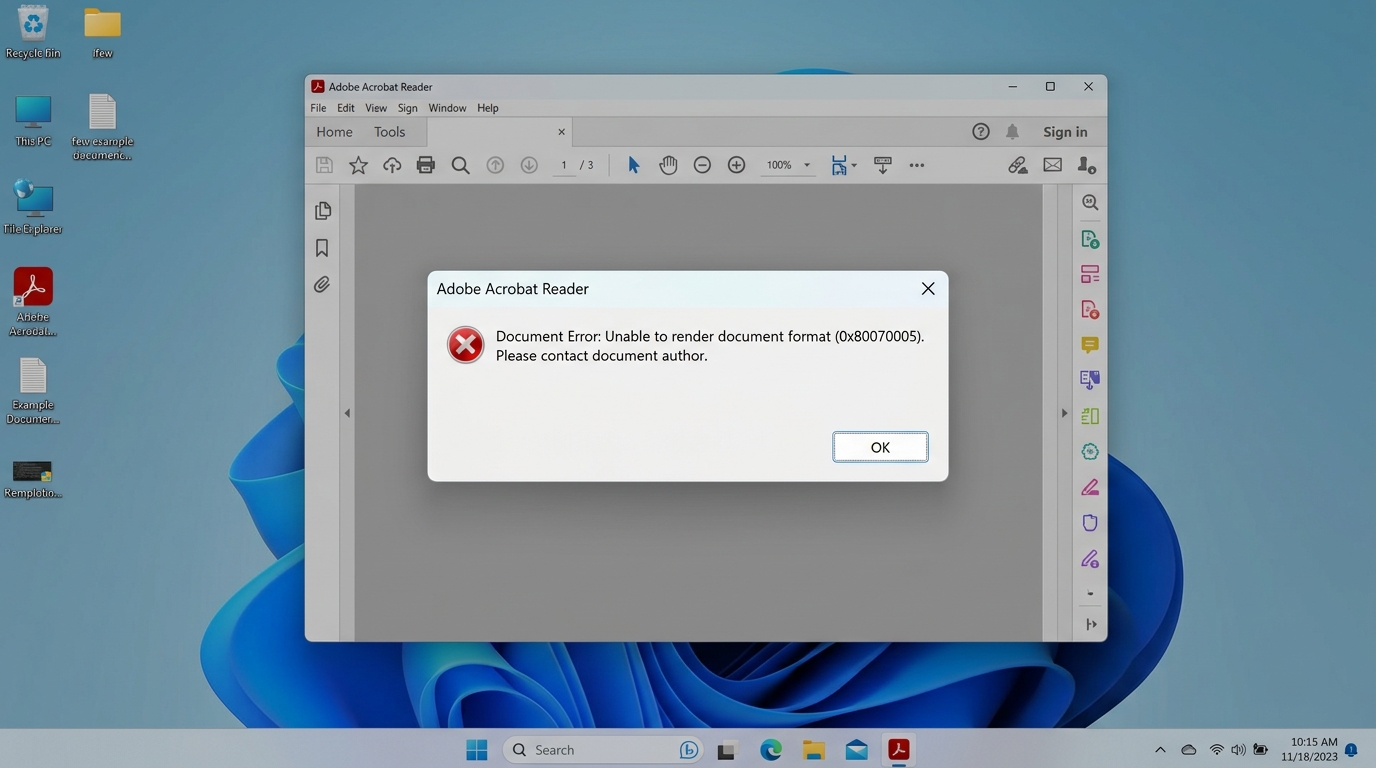Screen dimensions: 1376x768
Task: Open the attachments paperclip panel
Action: pyautogui.click(x=322, y=285)
